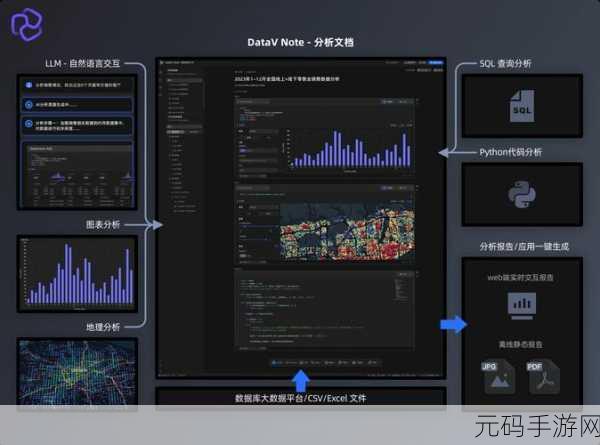The image size is (600, 445).
Task: Open the LLM analysis result table thumbnail
Action: point(77,175)
